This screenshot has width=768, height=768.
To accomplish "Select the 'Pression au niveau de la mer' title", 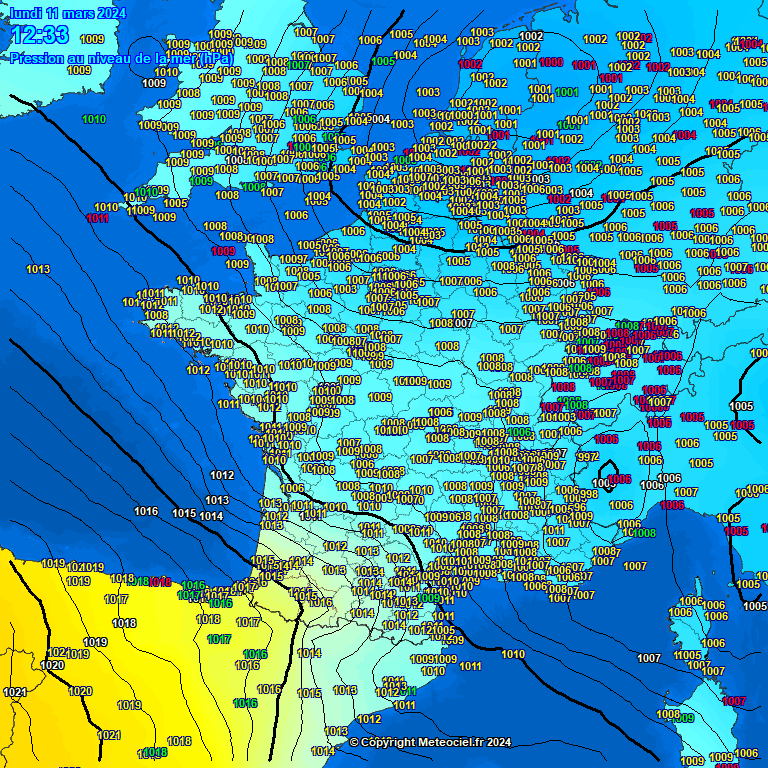I will (120, 59).
